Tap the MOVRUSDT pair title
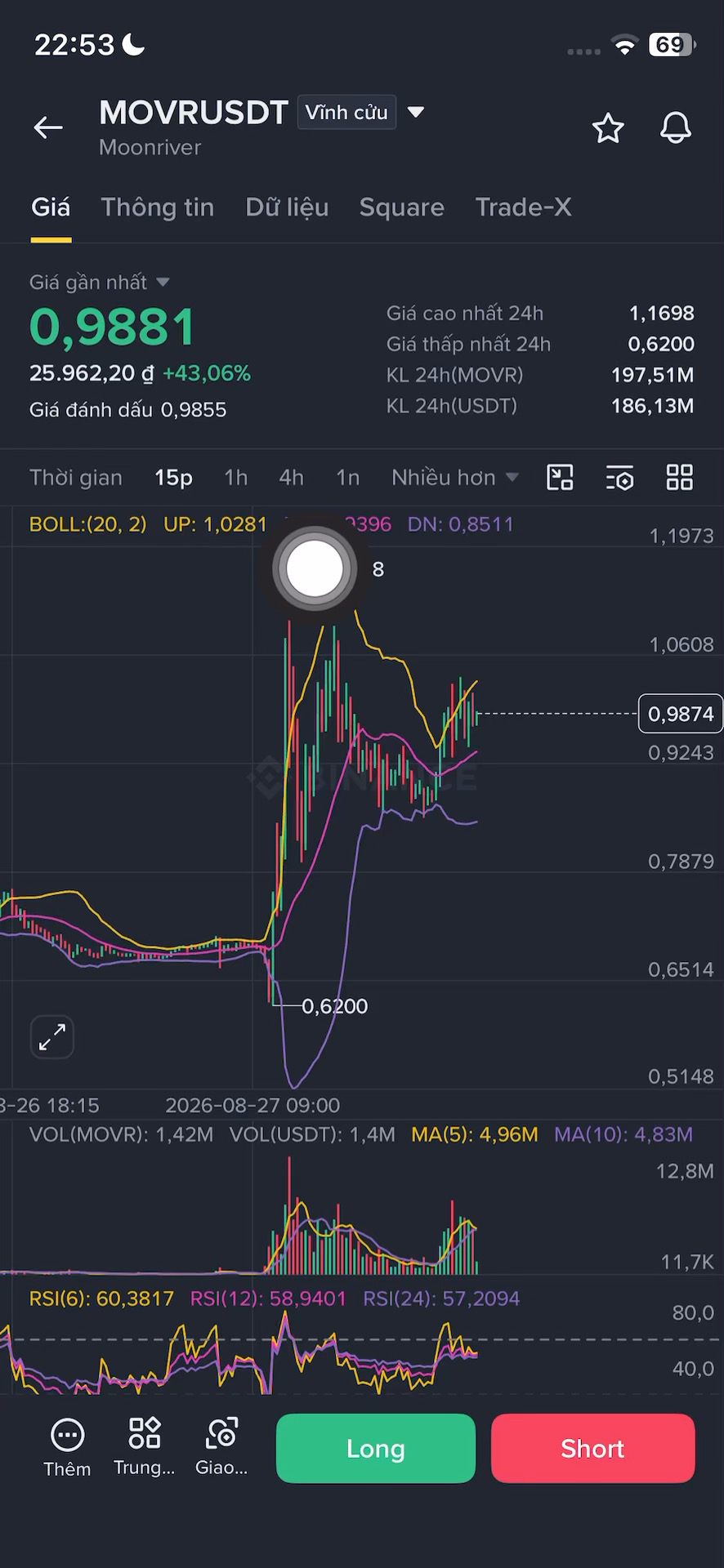The height and width of the screenshot is (1568, 724). click(194, 113)
